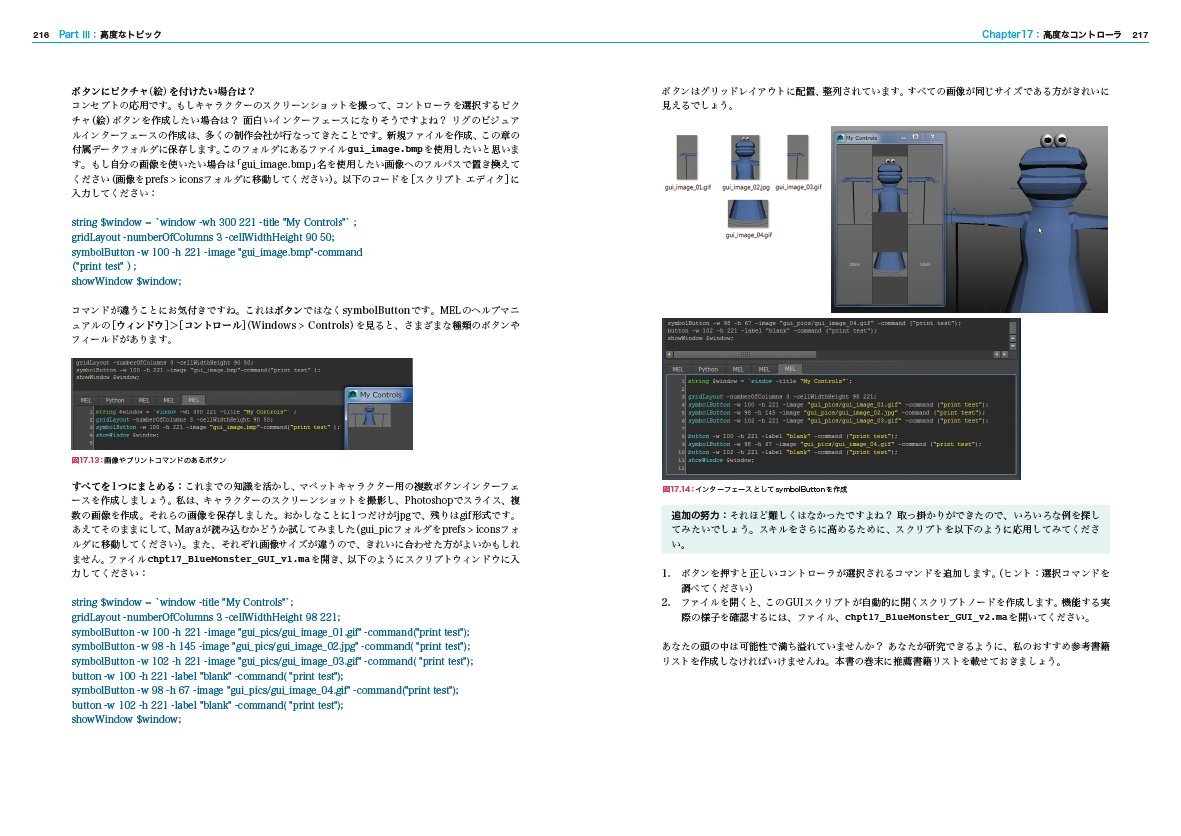Click figure caption '図17.14'
The image size is (1181, 836).
[x=677, y=490]
